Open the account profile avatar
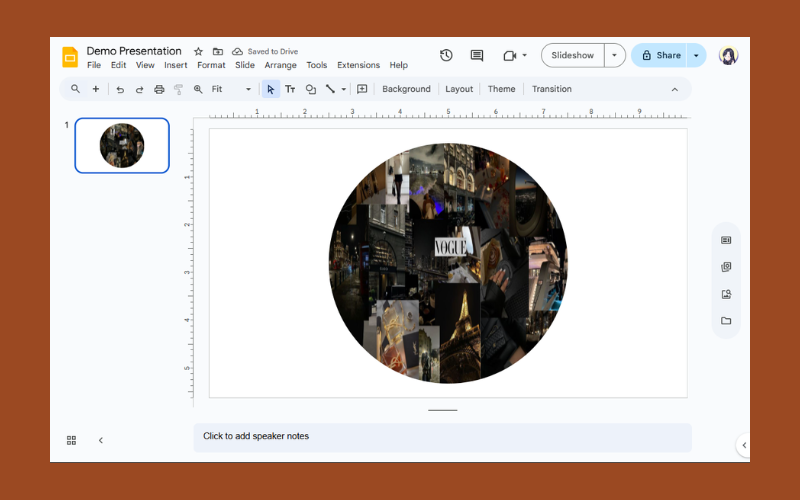This screenshot has width=800, height=500. 728,55
